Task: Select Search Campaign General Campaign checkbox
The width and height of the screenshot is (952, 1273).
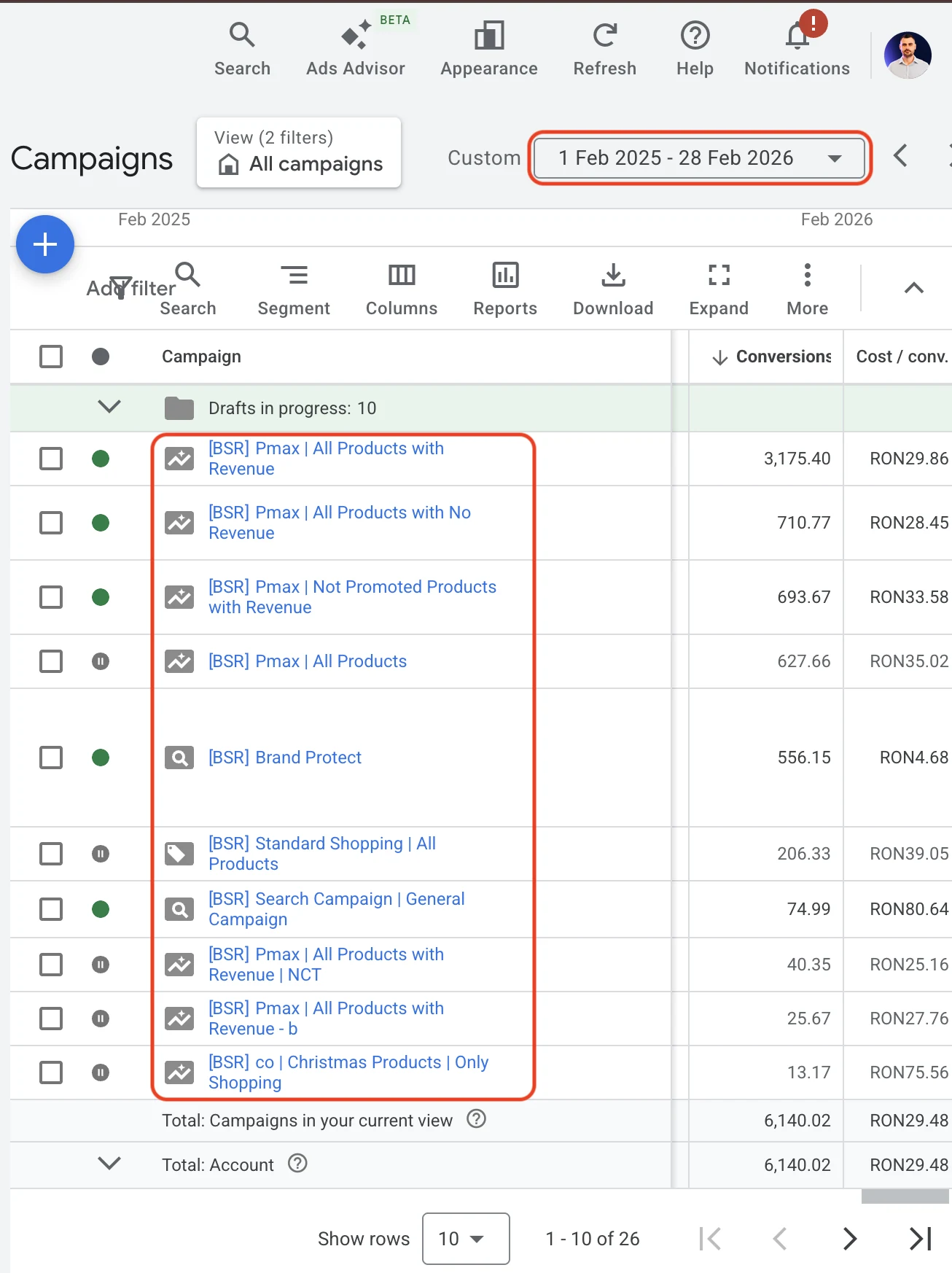Action: pos(51,909)
